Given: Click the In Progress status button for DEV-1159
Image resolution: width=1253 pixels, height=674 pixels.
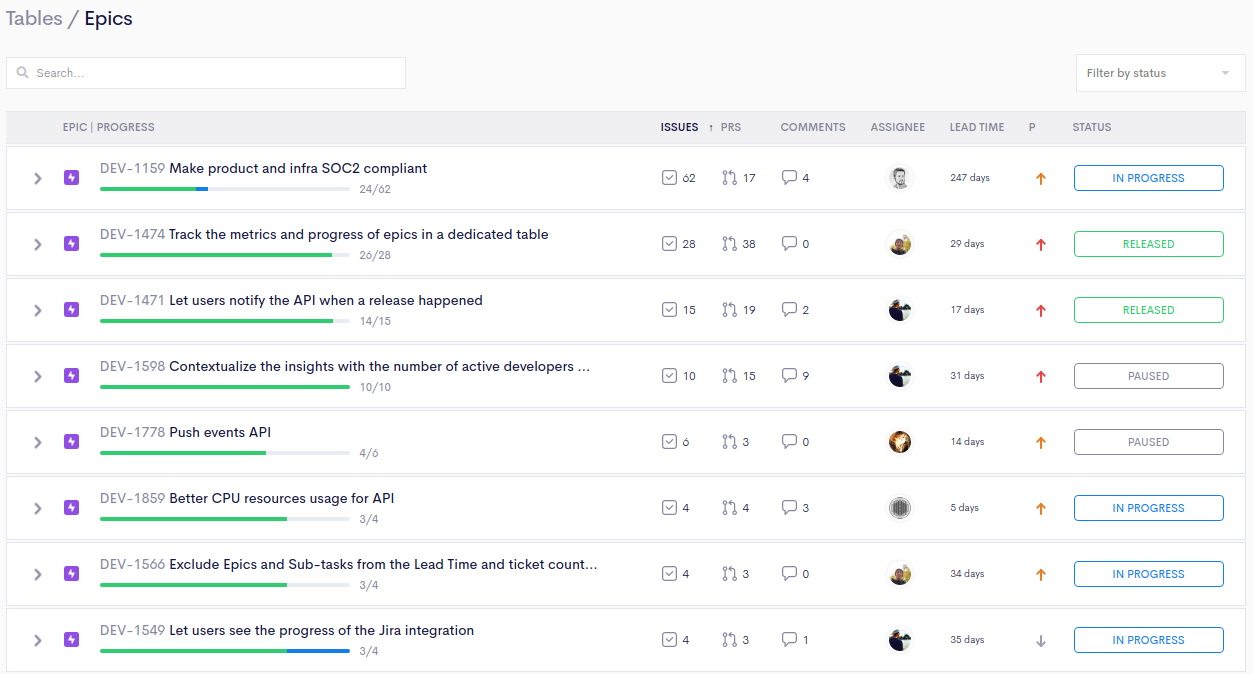Looking at the screenshot, I should click(1148, 178).
